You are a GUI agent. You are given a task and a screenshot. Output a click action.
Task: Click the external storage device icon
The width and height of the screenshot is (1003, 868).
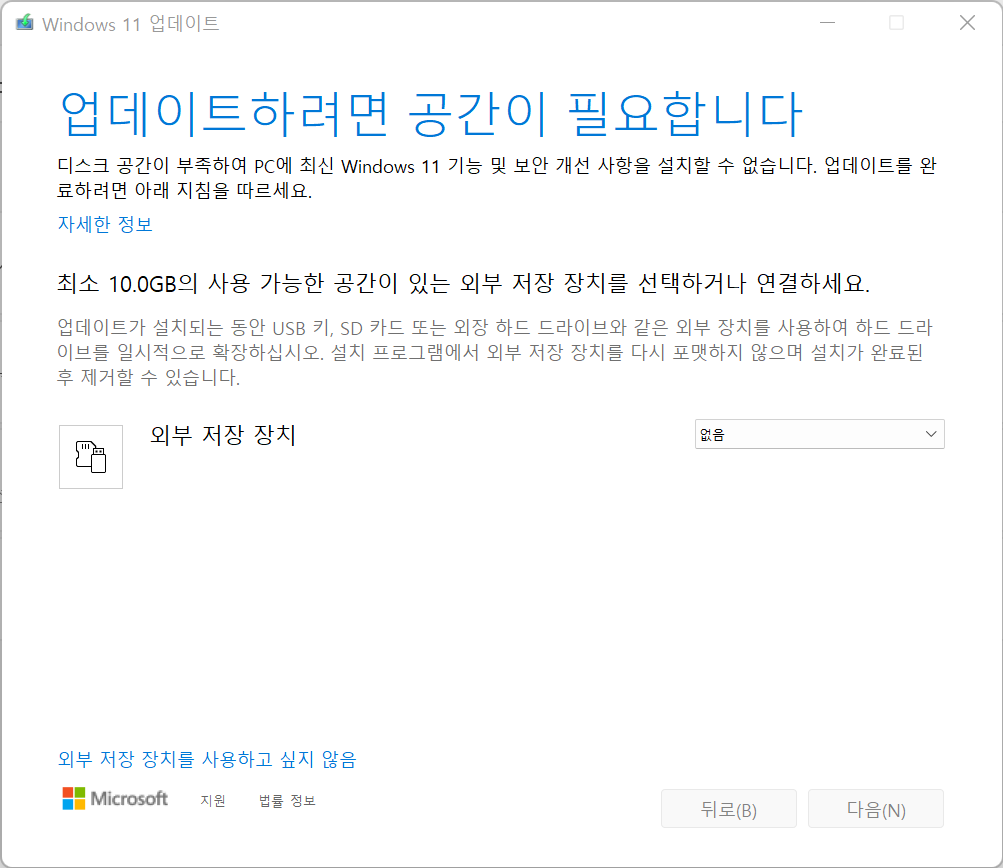[x=91, y=457]
